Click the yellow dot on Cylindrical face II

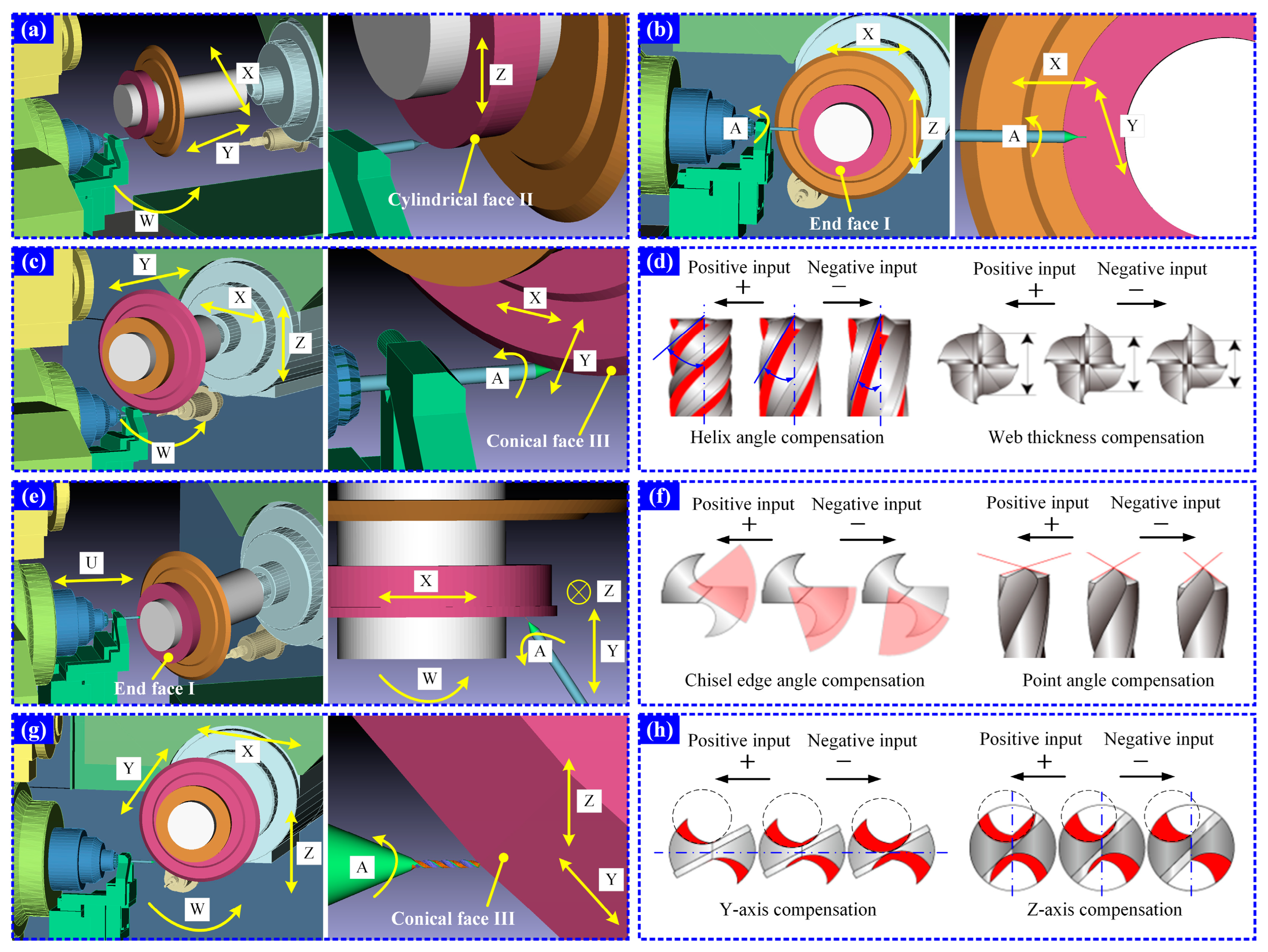point(474,139)
